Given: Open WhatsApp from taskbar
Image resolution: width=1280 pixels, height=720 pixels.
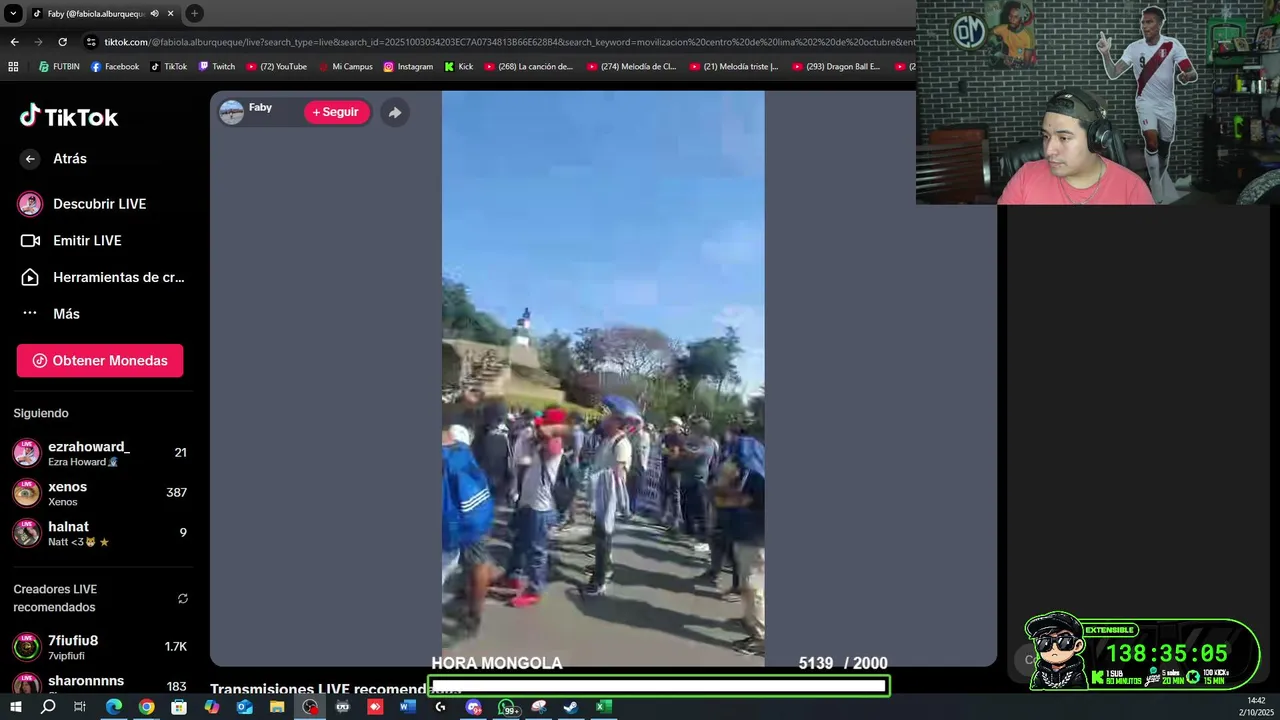Looking at the screenshot, I should pyautogui.click(x=507, y=706).
